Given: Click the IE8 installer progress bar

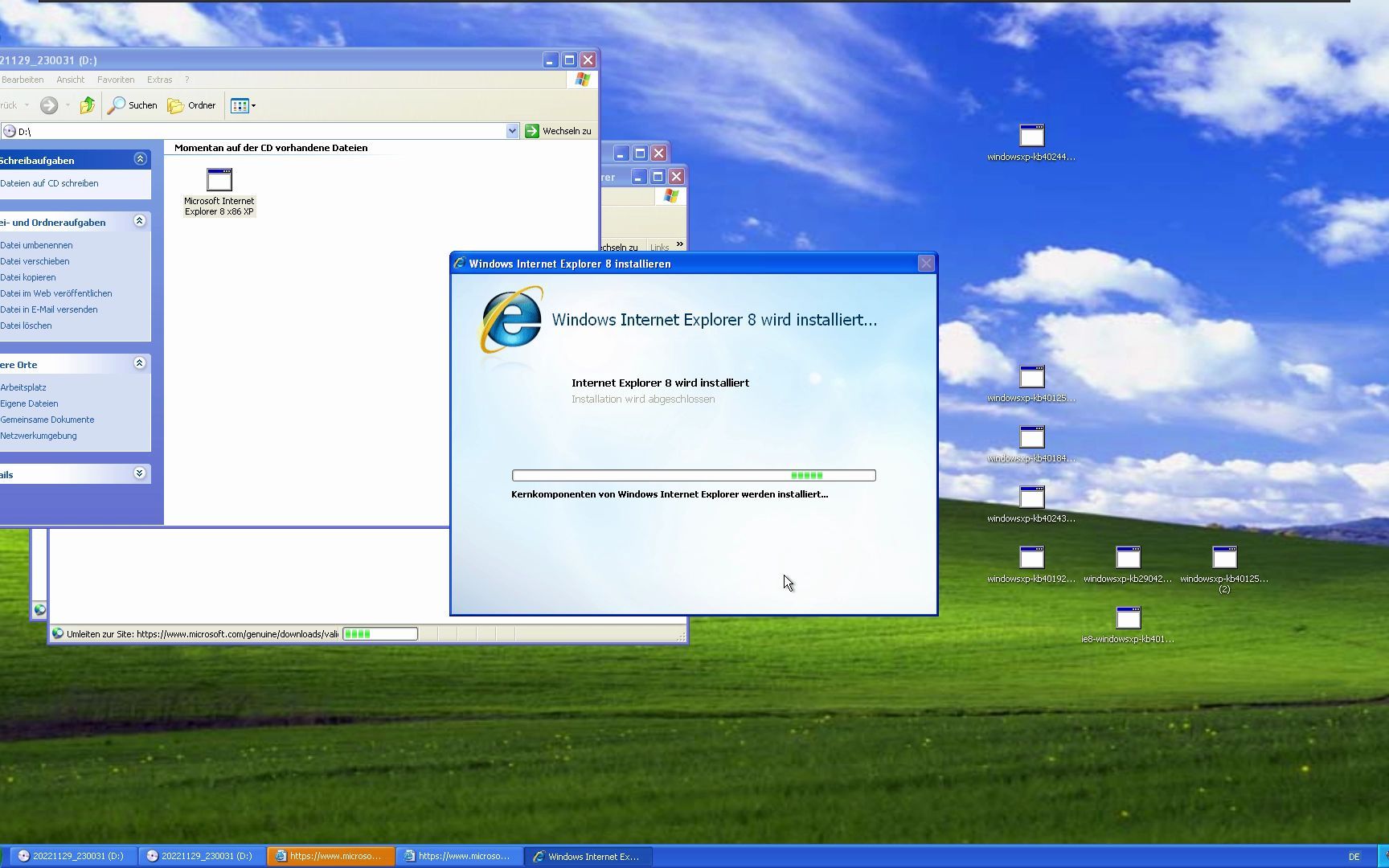Looking at the screenshot, I should [694, 476].
